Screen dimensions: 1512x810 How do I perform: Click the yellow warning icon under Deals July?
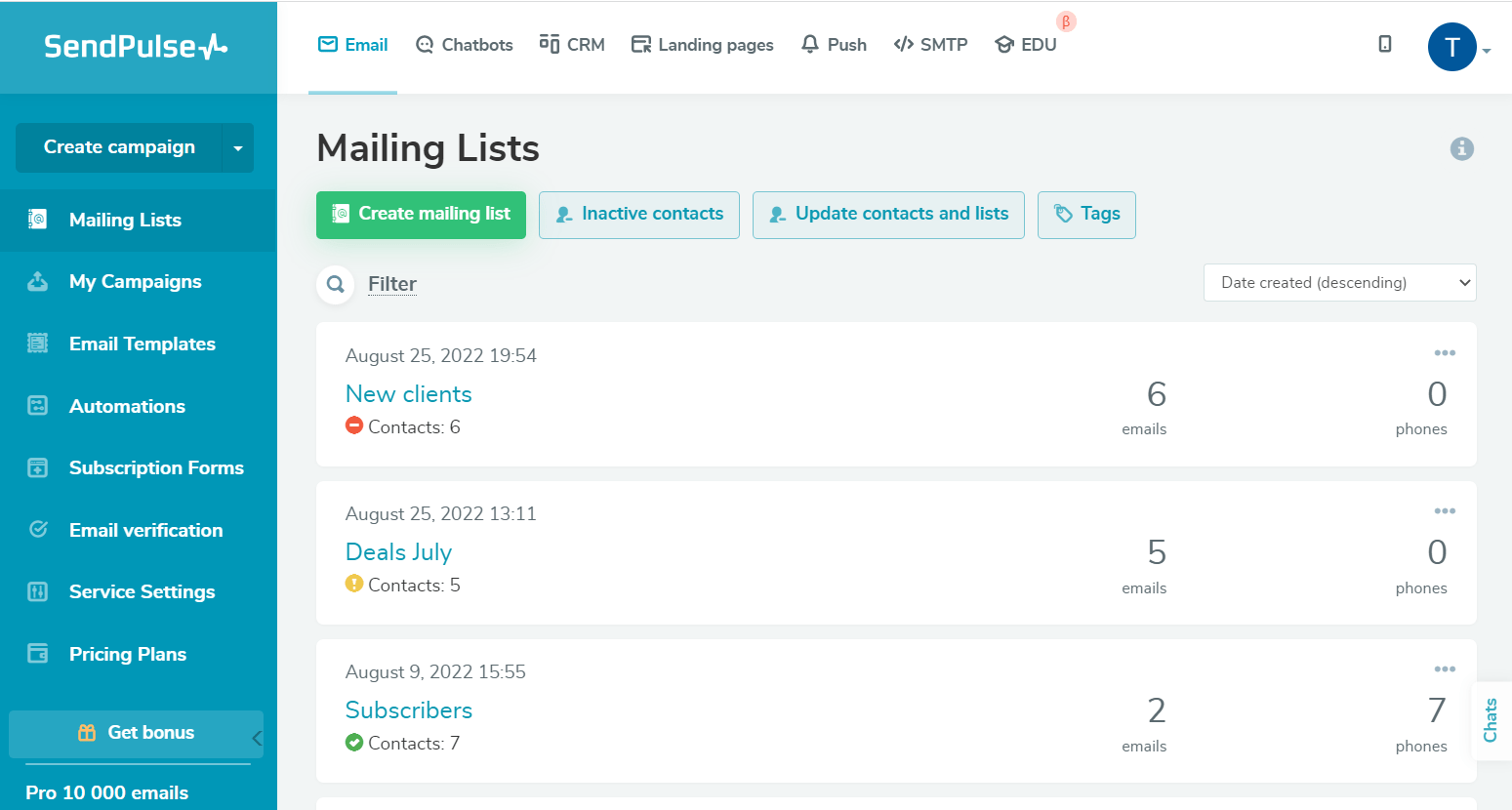point(354,584)
